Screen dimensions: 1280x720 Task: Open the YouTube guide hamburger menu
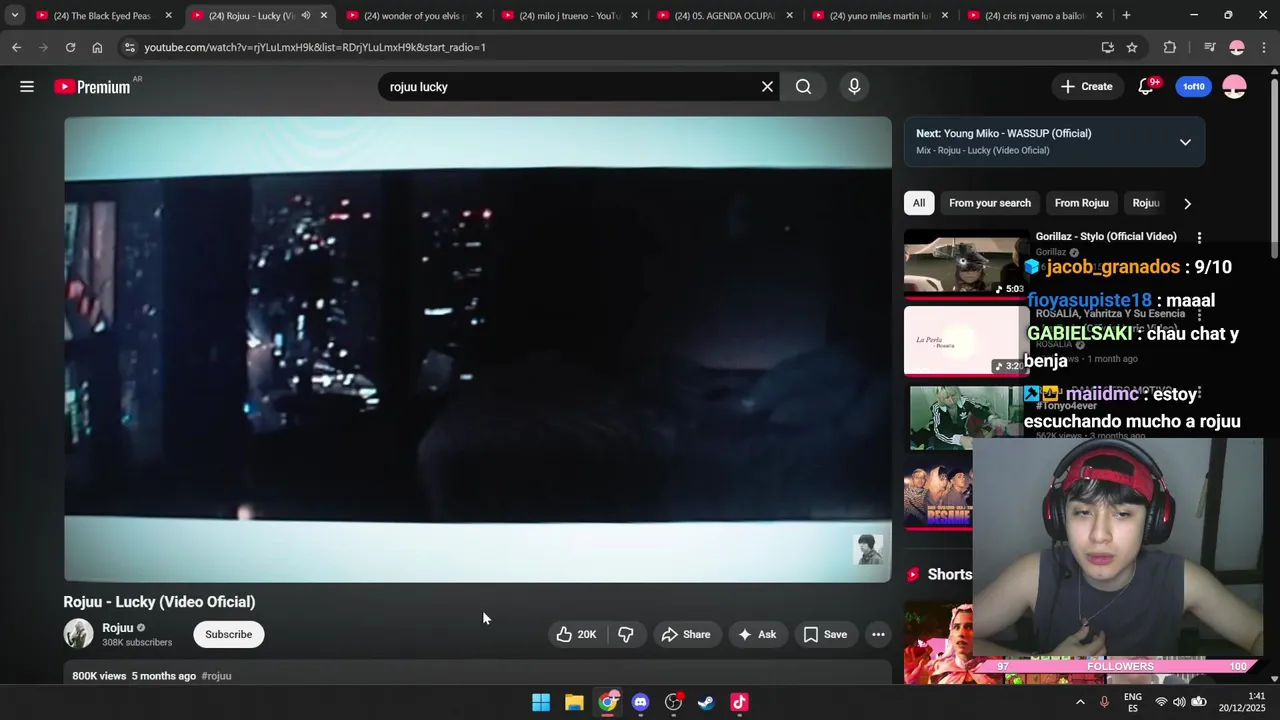[27, 87]
